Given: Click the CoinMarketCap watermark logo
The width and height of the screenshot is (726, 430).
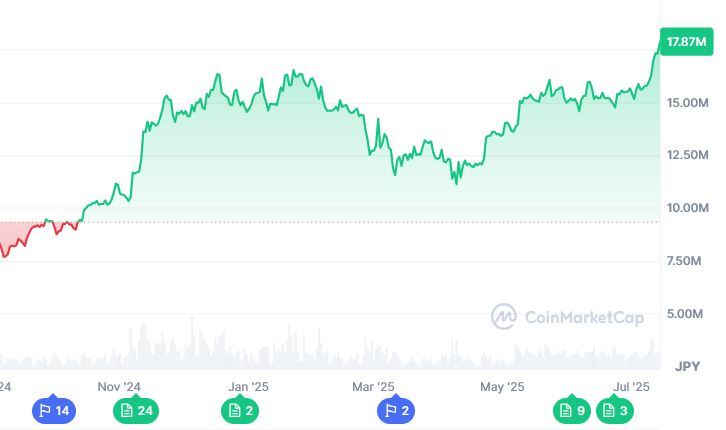Looking at the screenshot, I should click(567, 317).
